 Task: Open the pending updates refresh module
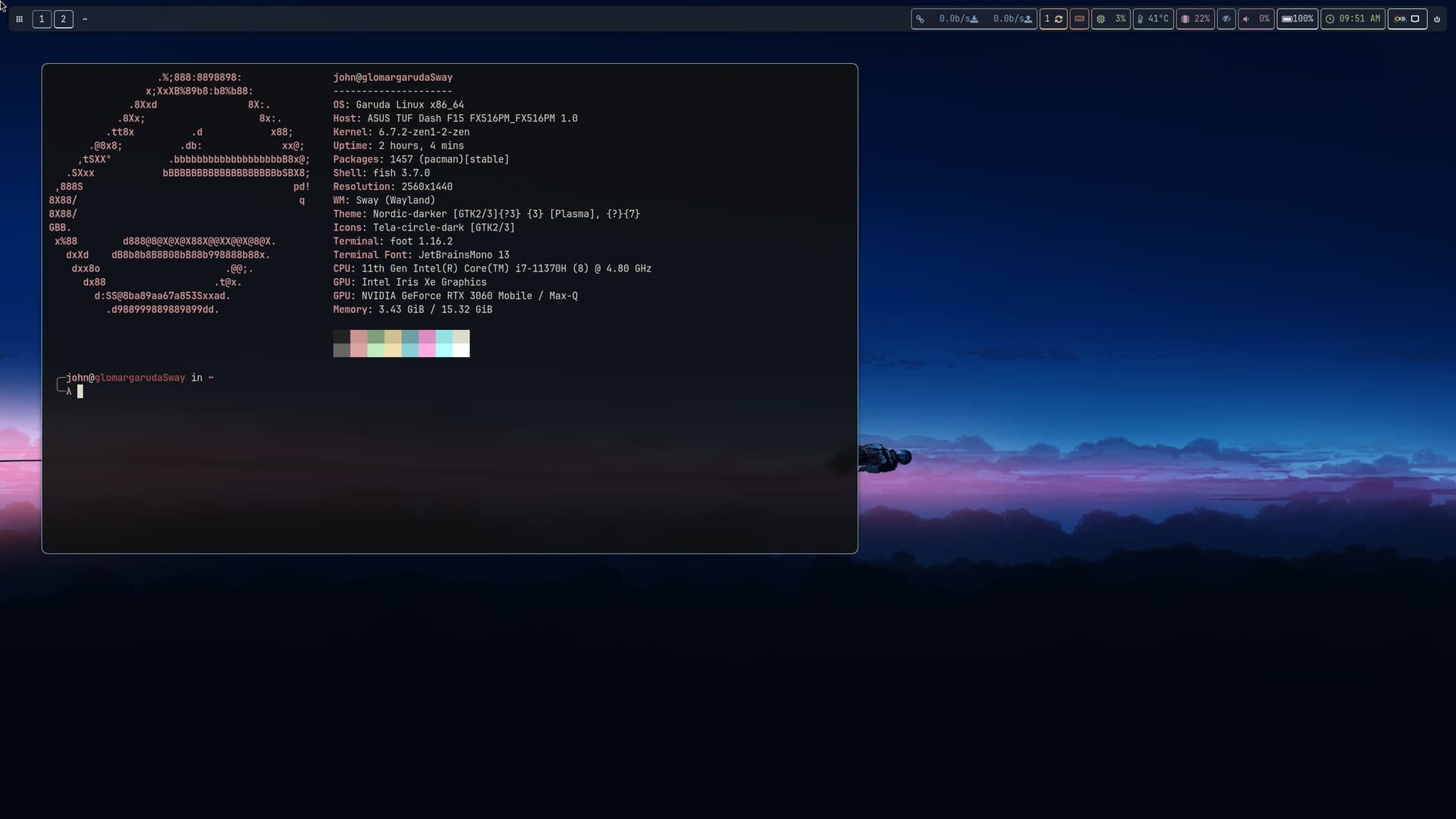[1053, 19]
